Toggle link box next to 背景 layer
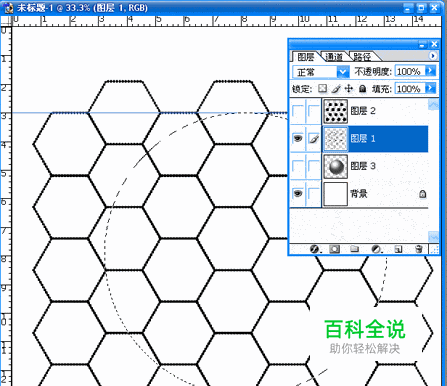 314,194
